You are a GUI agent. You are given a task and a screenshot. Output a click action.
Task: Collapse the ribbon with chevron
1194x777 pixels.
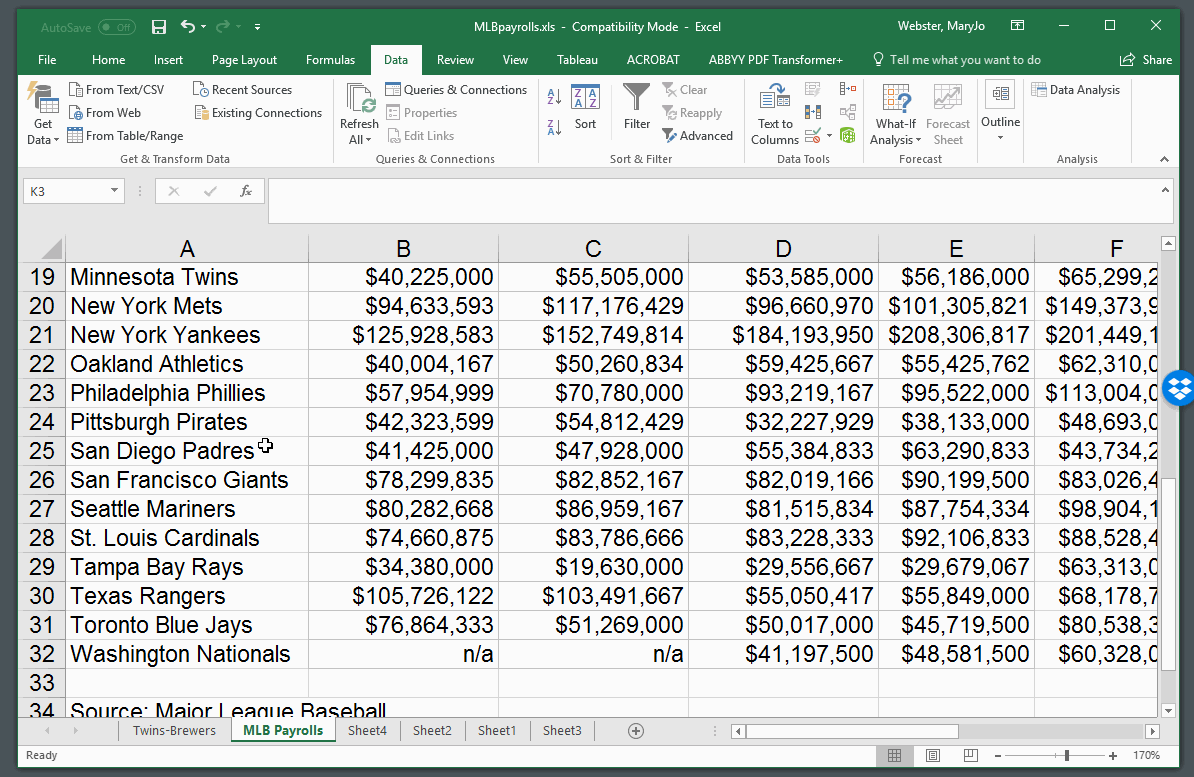[x=1164, y=159]
